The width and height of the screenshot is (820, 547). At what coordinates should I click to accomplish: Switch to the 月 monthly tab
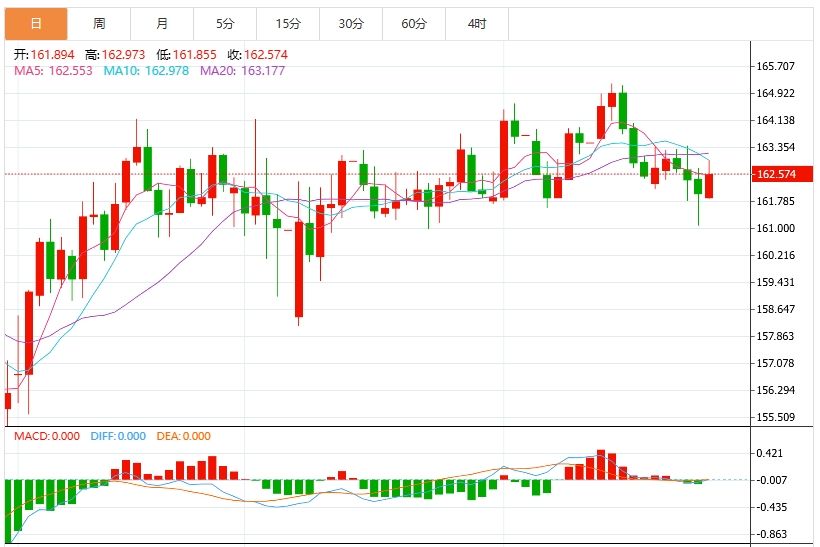(162, 24)
